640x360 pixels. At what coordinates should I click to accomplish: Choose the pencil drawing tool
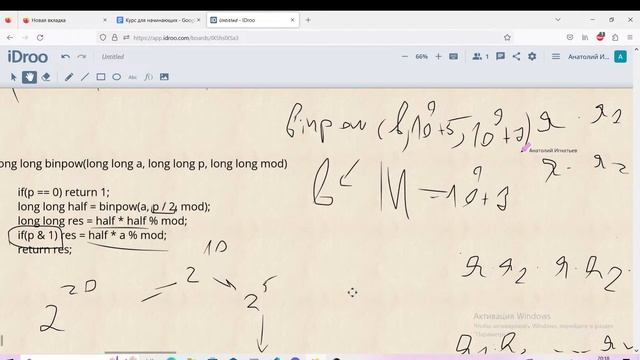tap(69, 77)
